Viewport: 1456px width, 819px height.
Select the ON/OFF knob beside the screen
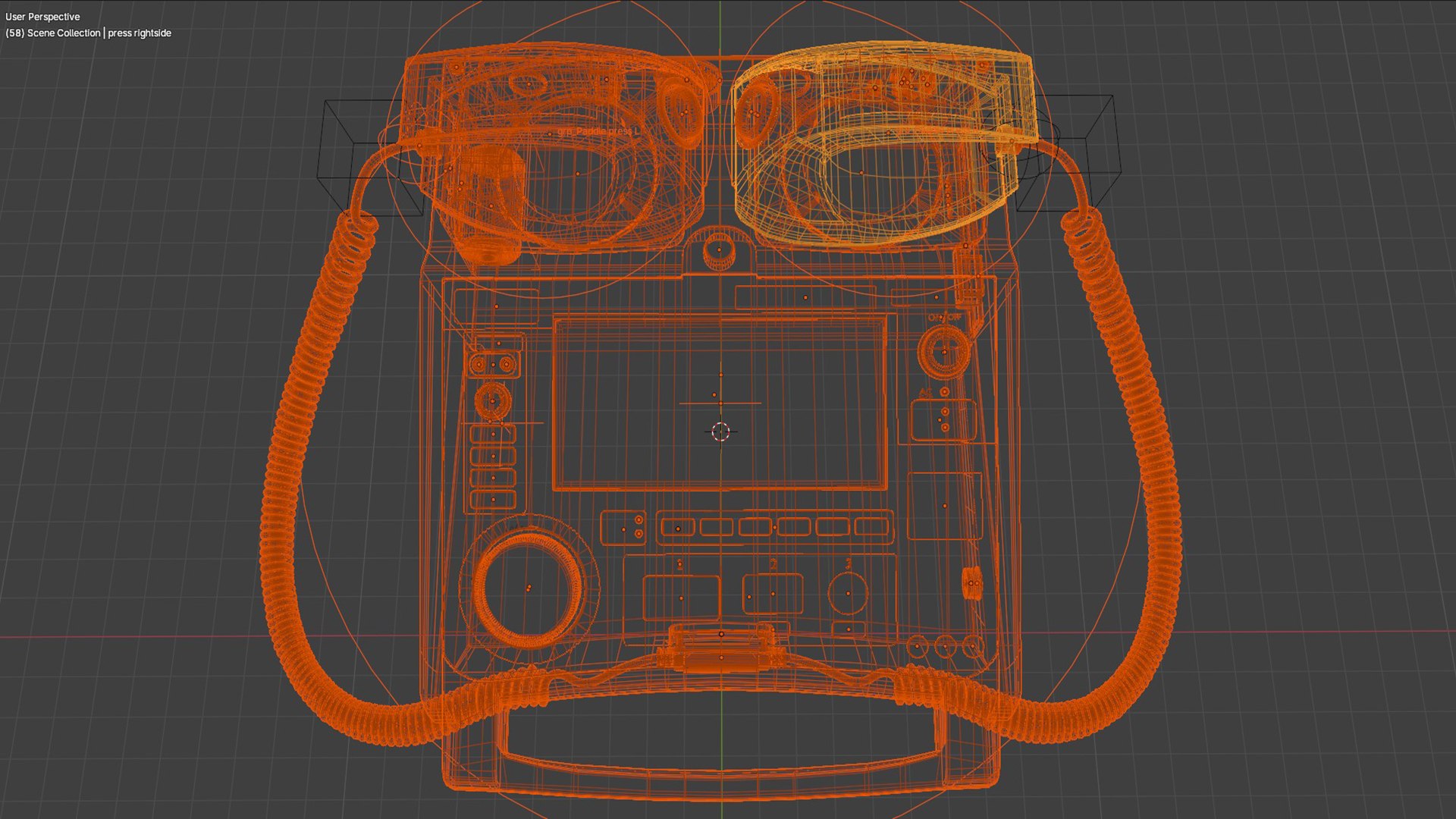943,352
